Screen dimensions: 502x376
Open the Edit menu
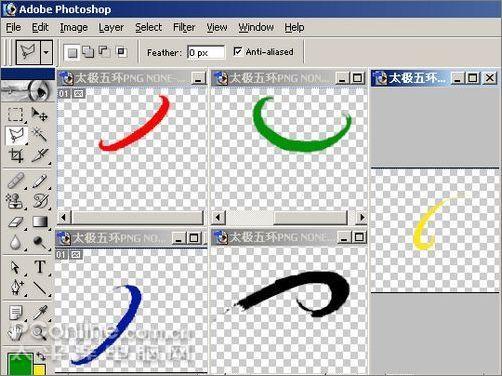(40, 27)
